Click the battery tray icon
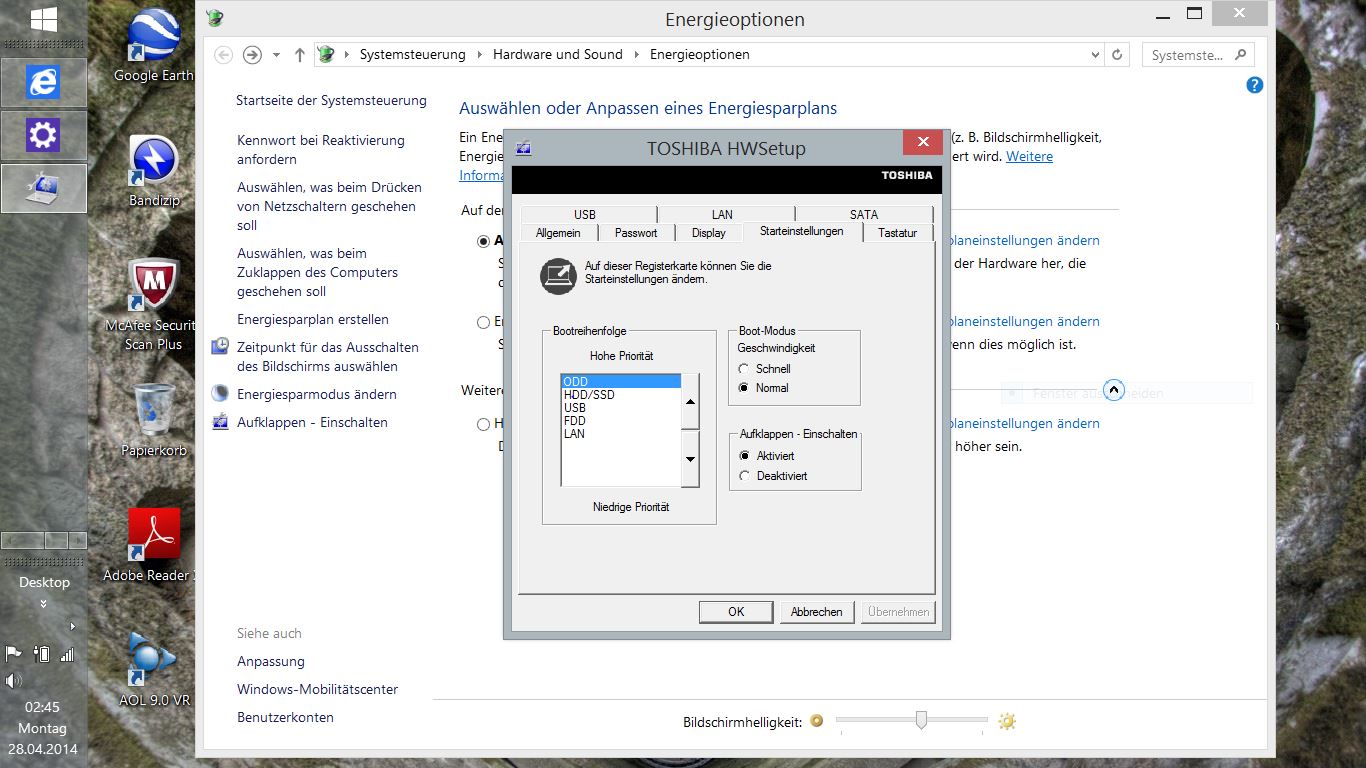1366x768 pixels. 41,654
